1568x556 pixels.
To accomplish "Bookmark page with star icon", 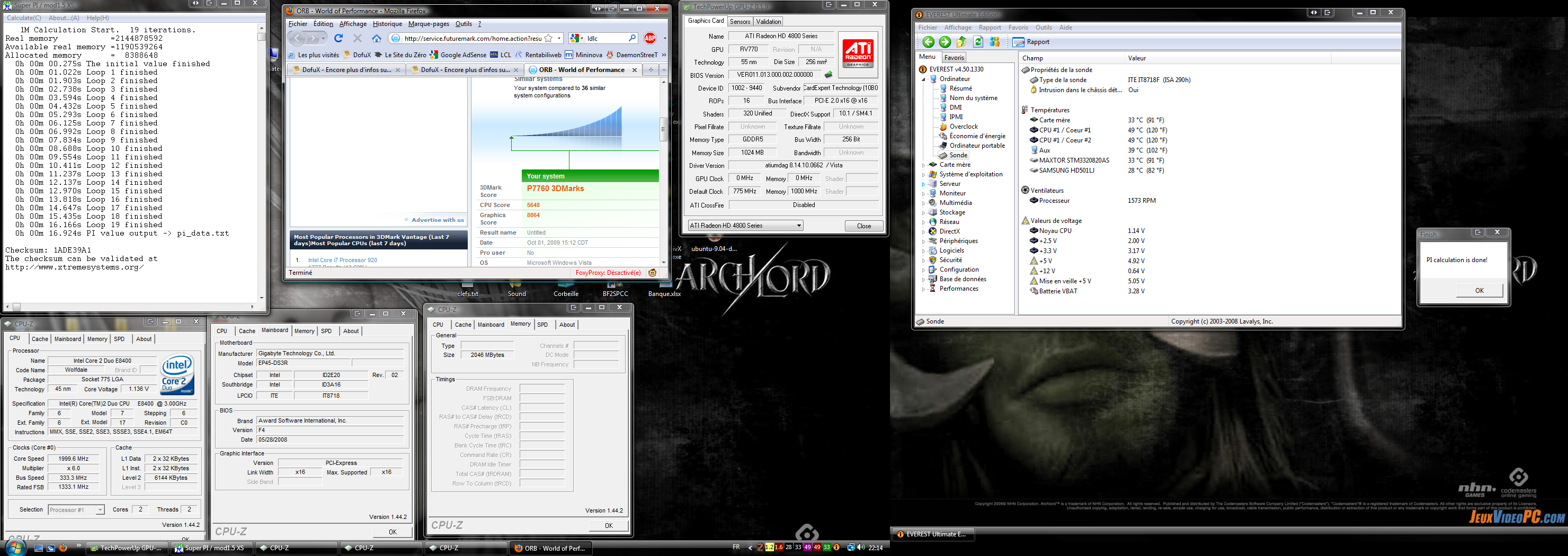I will pyautogui.click(x=548, y=38).
